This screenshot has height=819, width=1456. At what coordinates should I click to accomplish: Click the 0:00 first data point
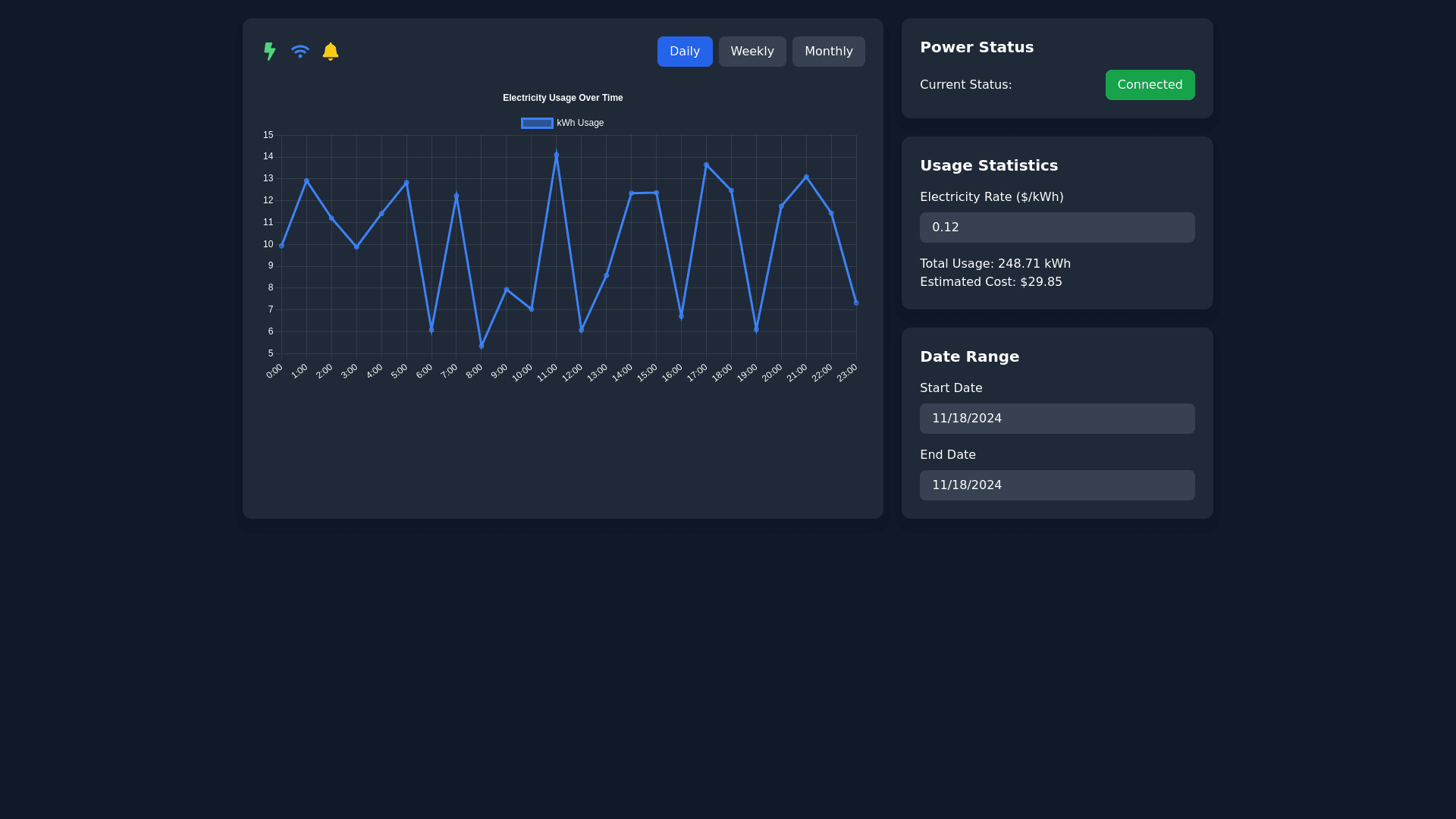point(281,246)
